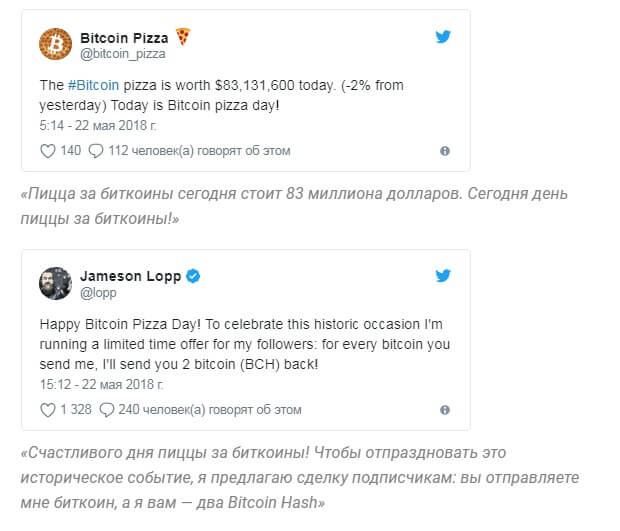Open info icon on Jameson Lopp tweet

(445, 409)
